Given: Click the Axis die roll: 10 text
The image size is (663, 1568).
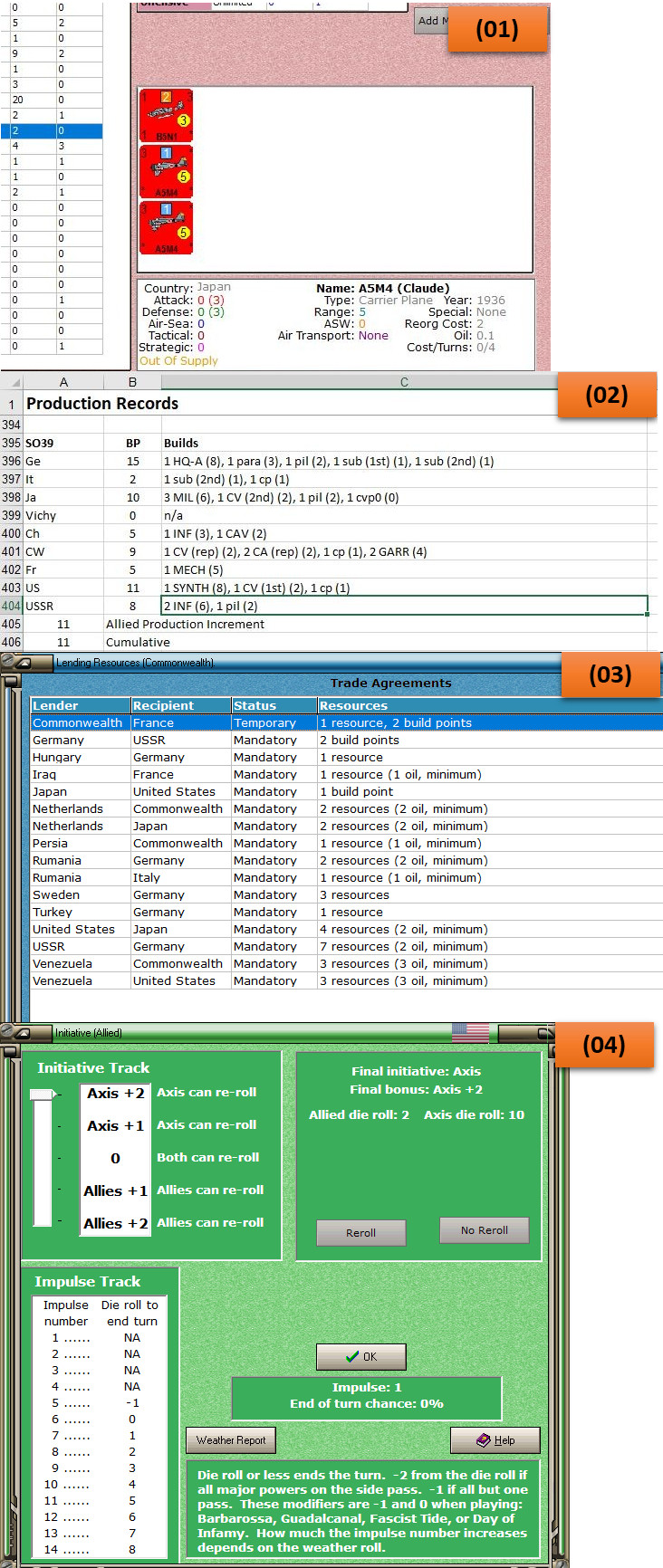Looking at the screenshot, I should tap(474, 1114).
